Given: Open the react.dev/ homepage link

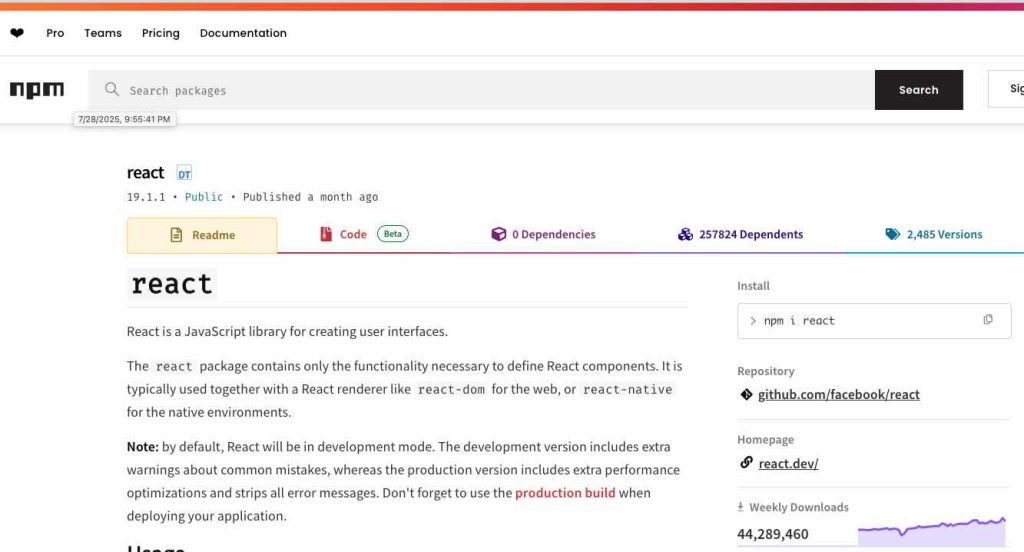Looking at the screenshot, I should tap(788, 464).
